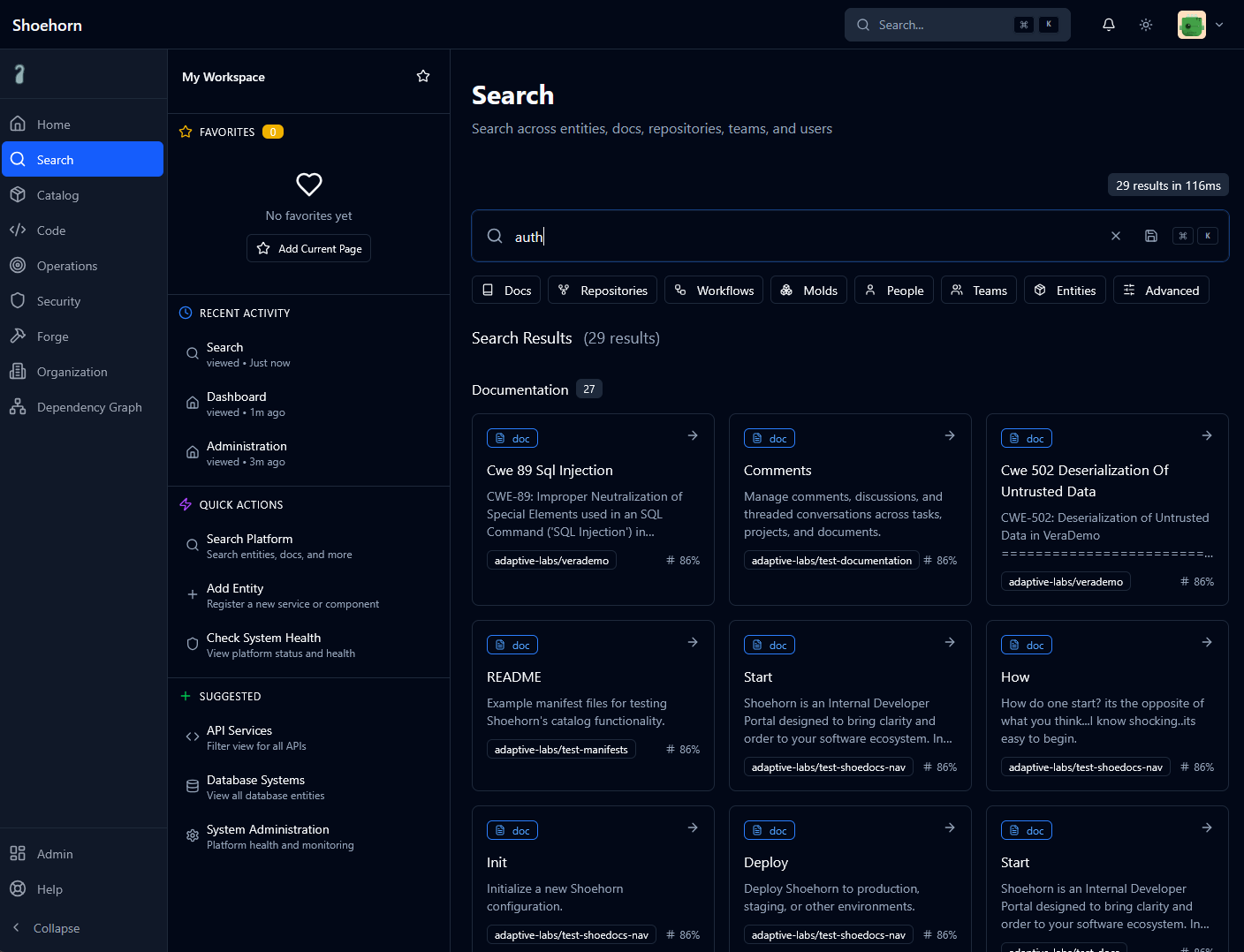
Task: Open the Cwe 89 Sql Injection arrow
Action: click(x=693, y=435)
